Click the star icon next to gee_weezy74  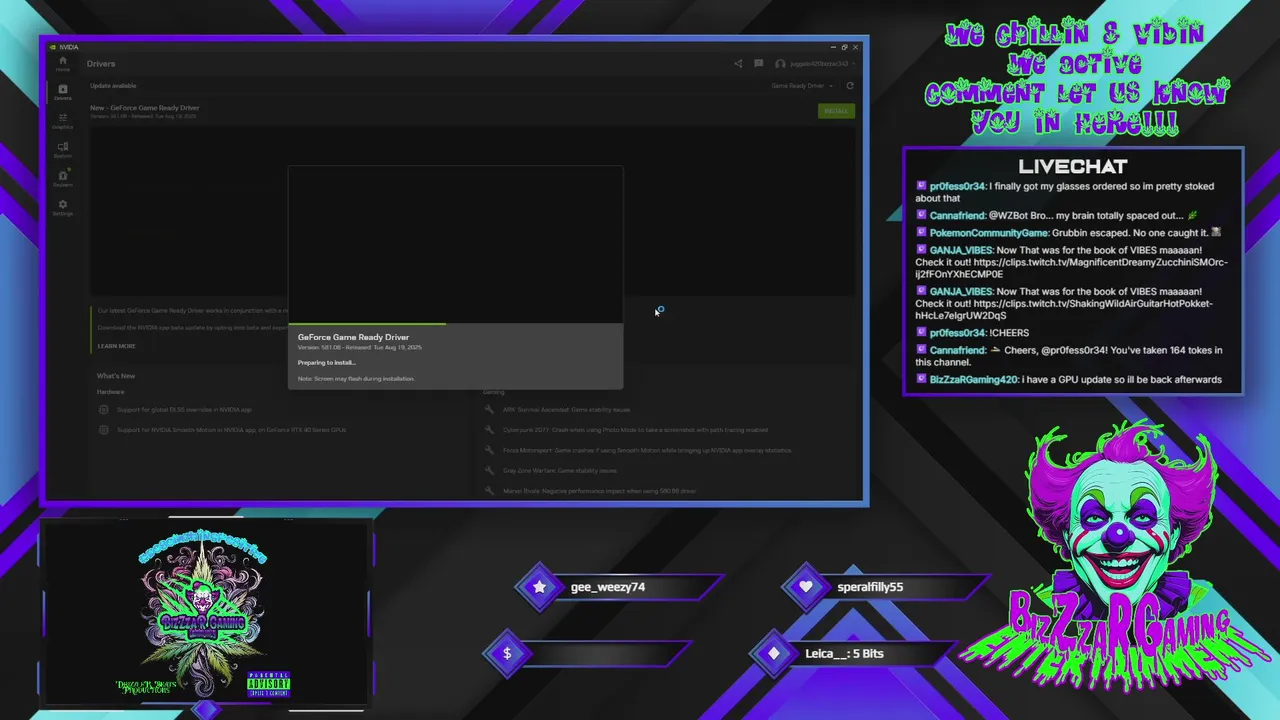(x=540, y=587)
